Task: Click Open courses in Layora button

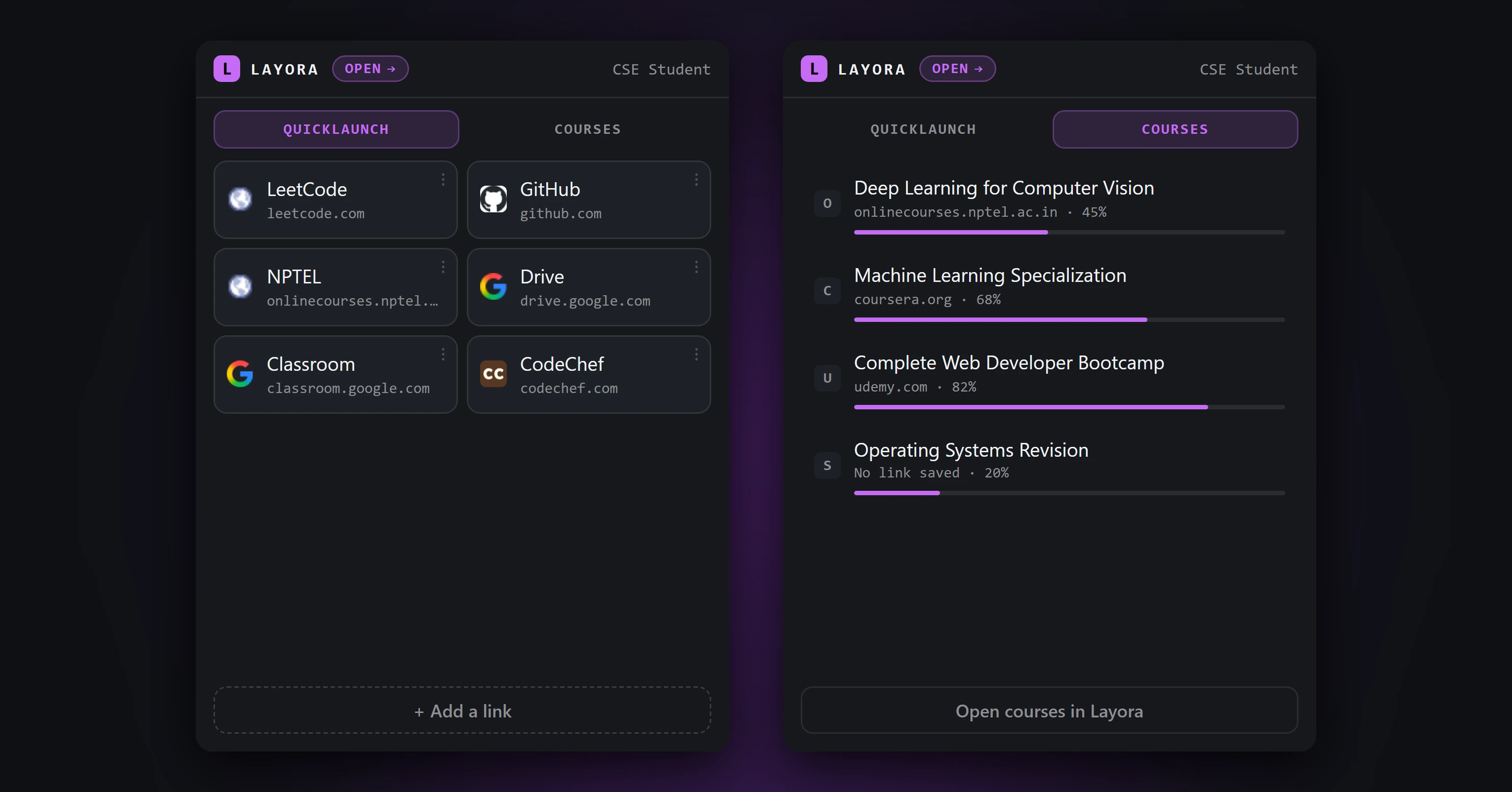Action: click(1049, 711)
